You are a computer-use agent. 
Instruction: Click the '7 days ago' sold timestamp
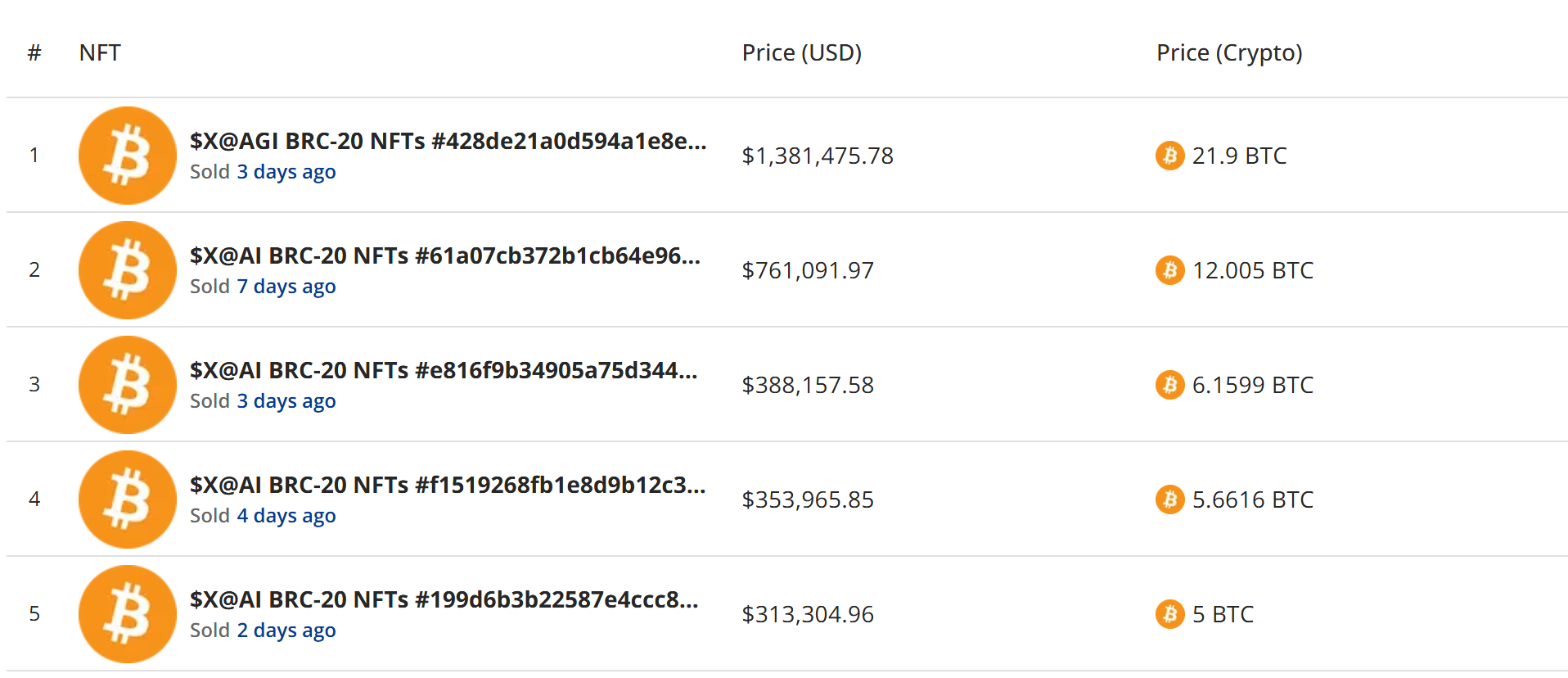point(286,287)
